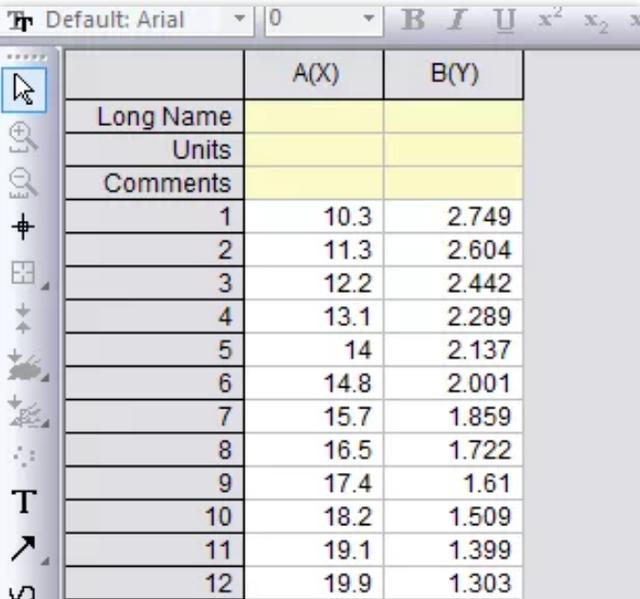Select column B(Y) header
Screen dimensions: 640x599
pyautogui.click(x=453, y=75)
